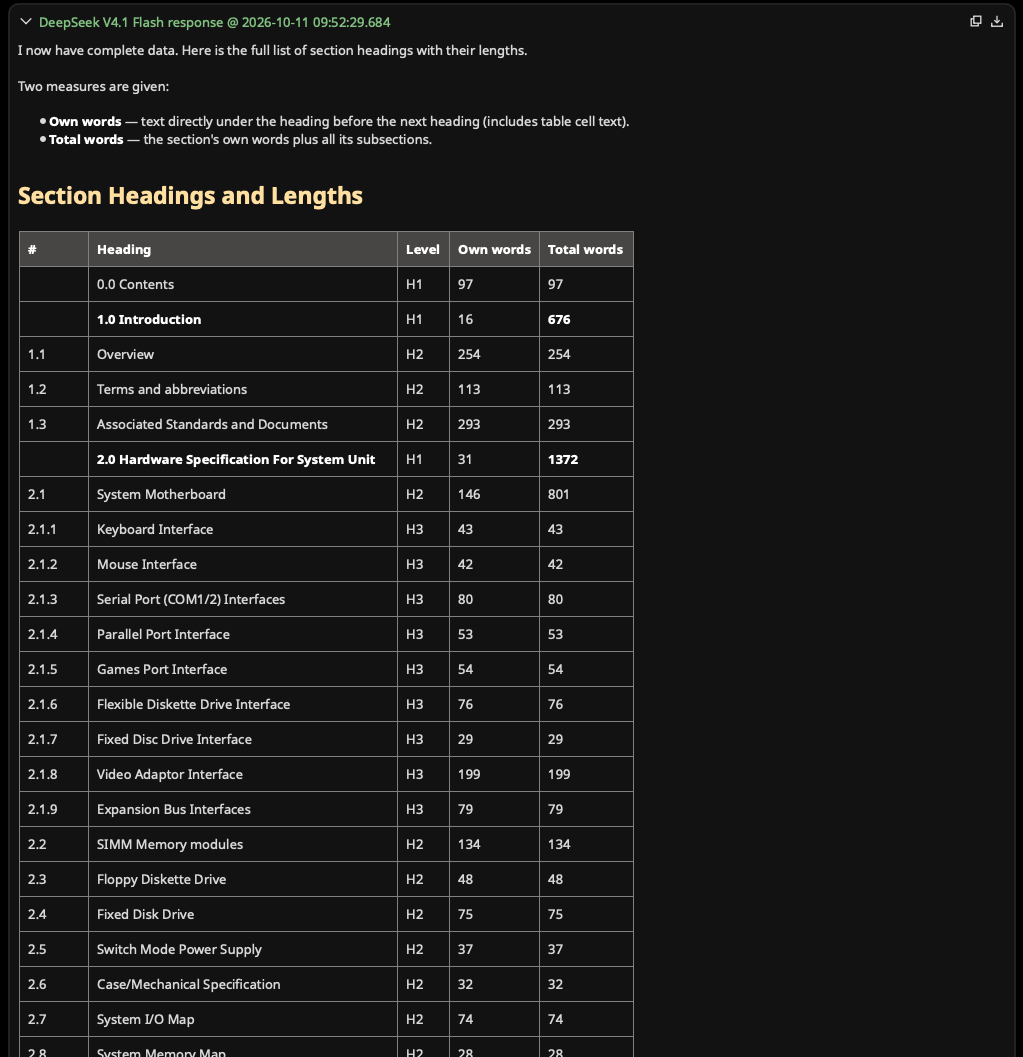Click the '#' column header
The image size is (1023, 1057).
click(54, 249)
